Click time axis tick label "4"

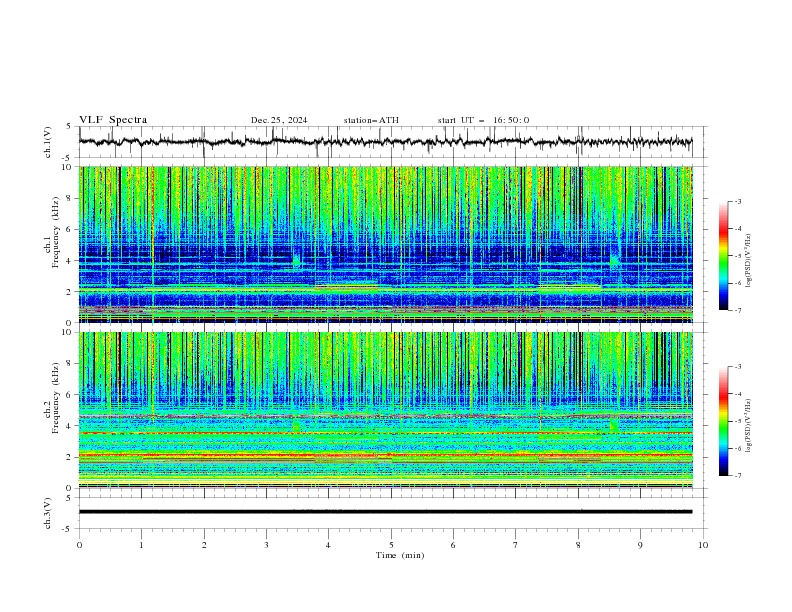(x=329, y=545)
